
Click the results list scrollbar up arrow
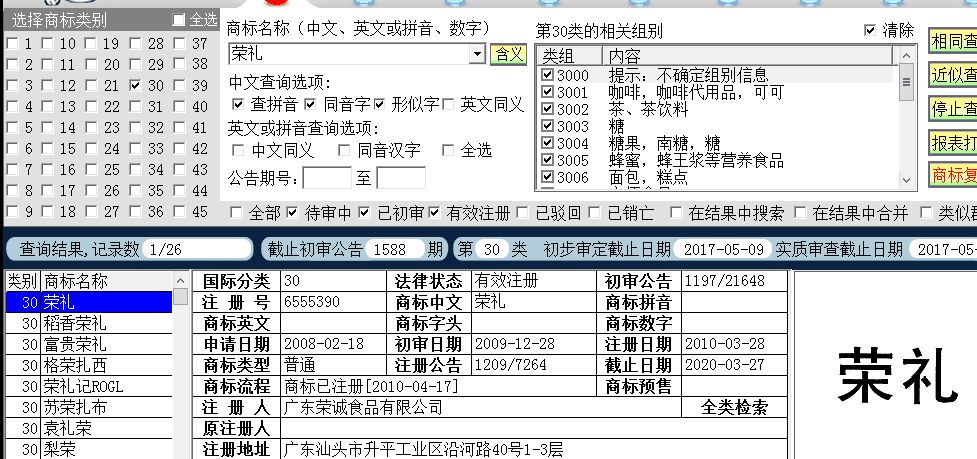click(x=181, y=281)
